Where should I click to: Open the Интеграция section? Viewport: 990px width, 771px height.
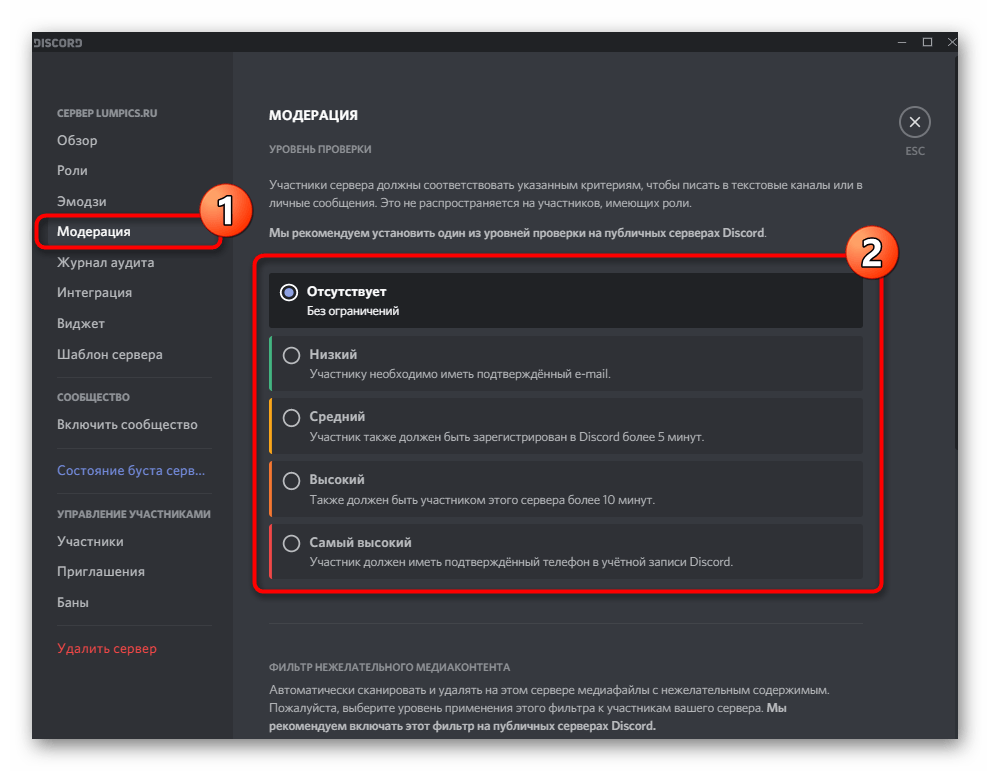click(x=94, y=292)
